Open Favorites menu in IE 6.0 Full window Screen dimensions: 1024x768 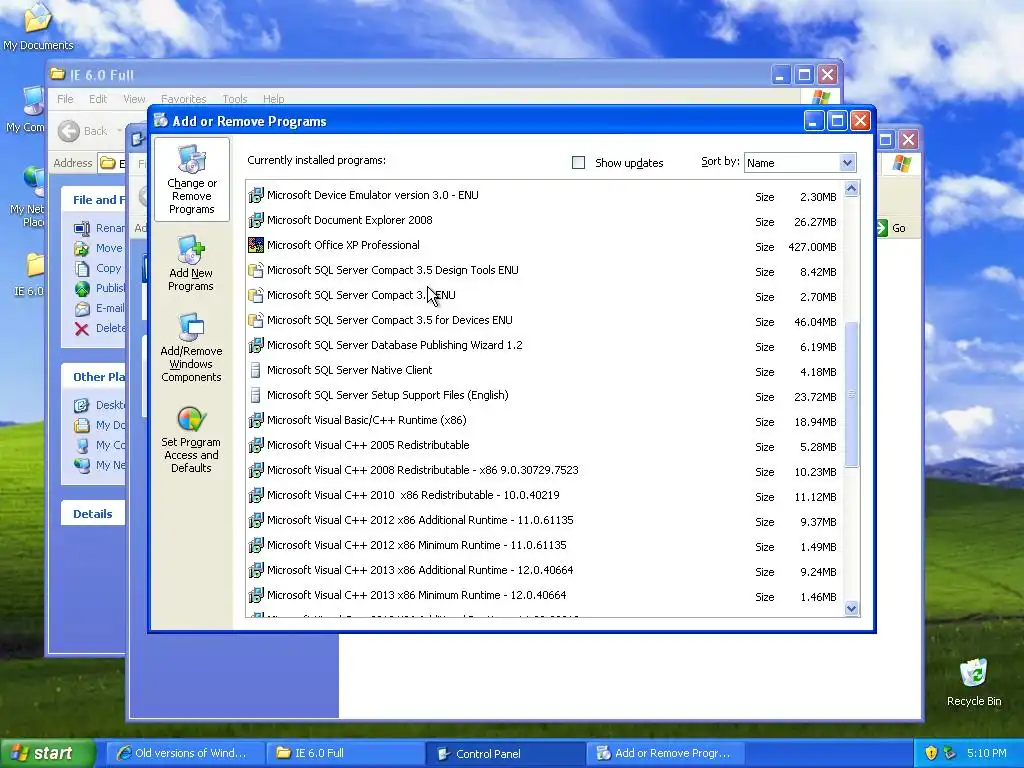pyautogui.click(x=184, y=99)
